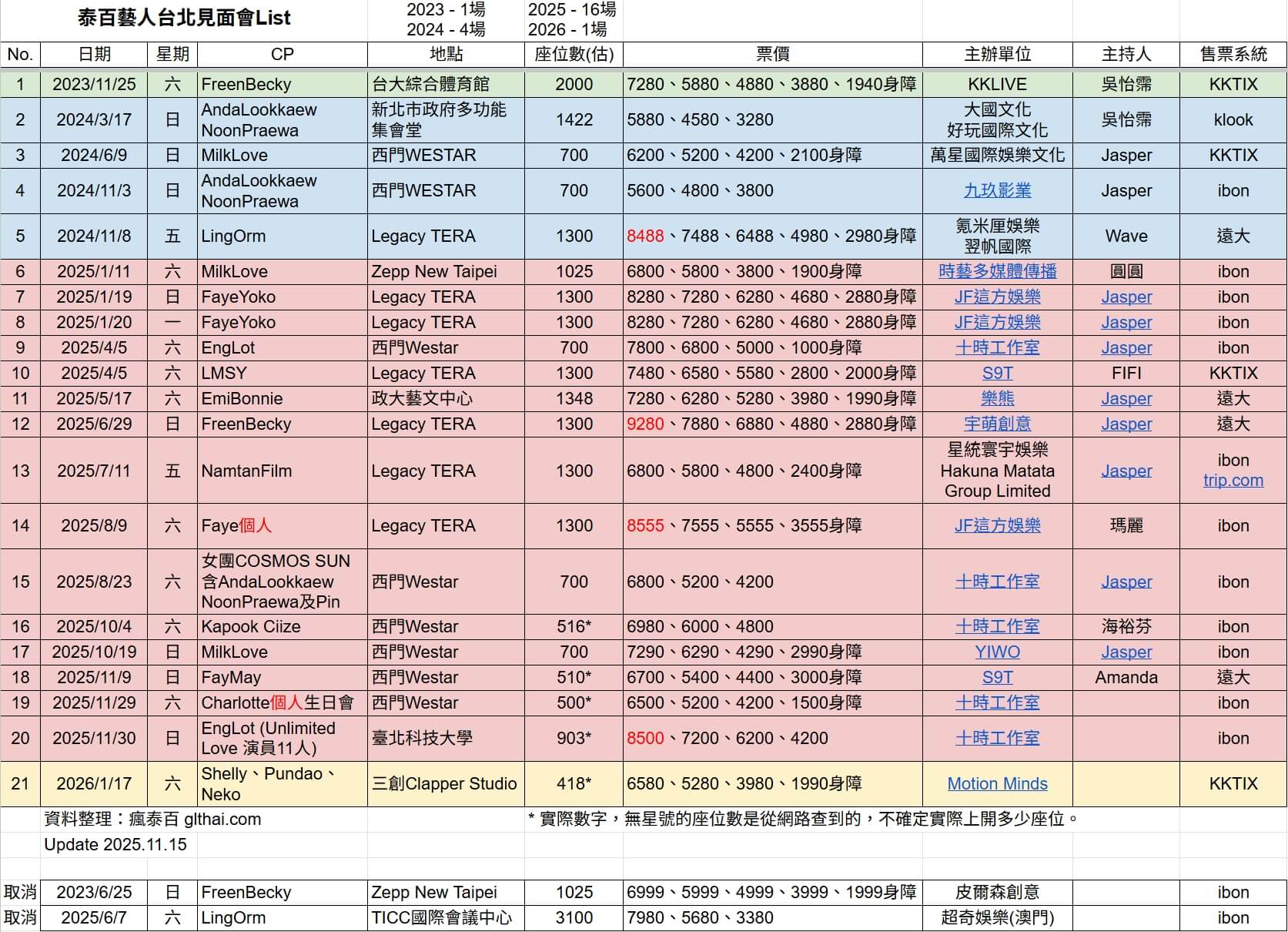The width and height of the screenshot is (1288, 932).
Task: Click the Jasper host link in NamtanFilm row
Action: [x=1126, y=471]
